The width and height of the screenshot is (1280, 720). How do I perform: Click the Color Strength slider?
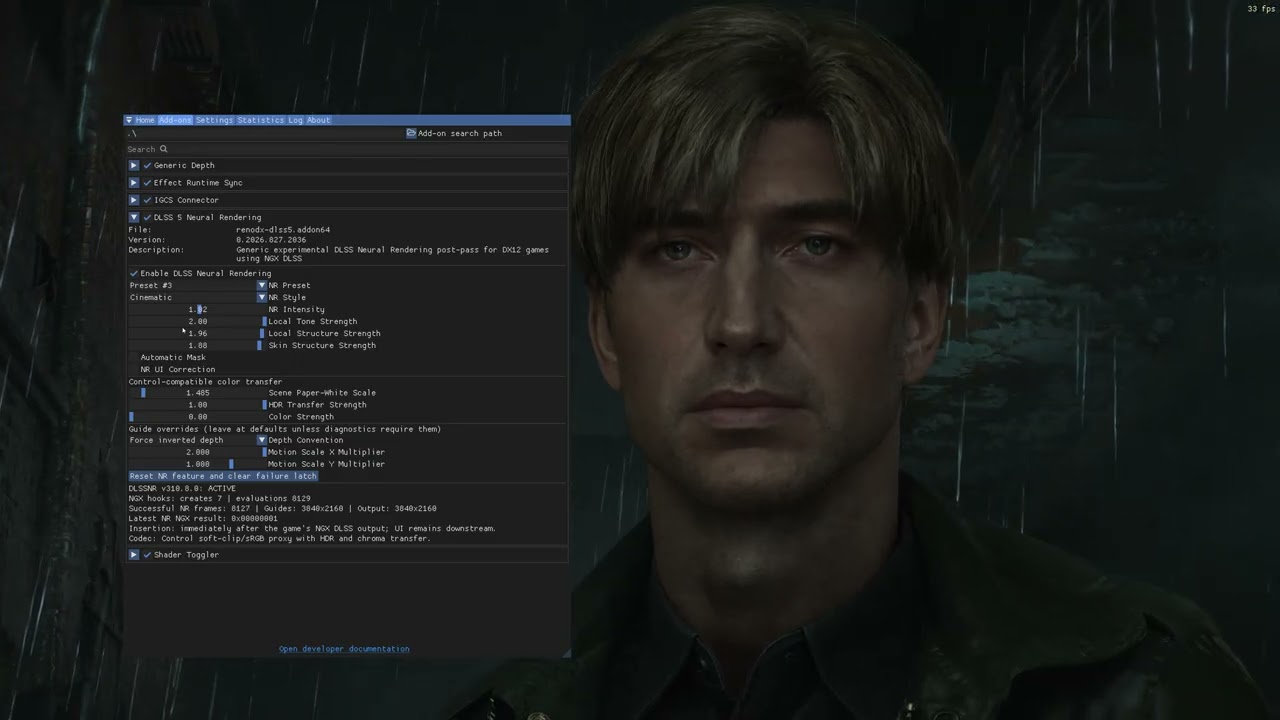click(x=197, y=417)
